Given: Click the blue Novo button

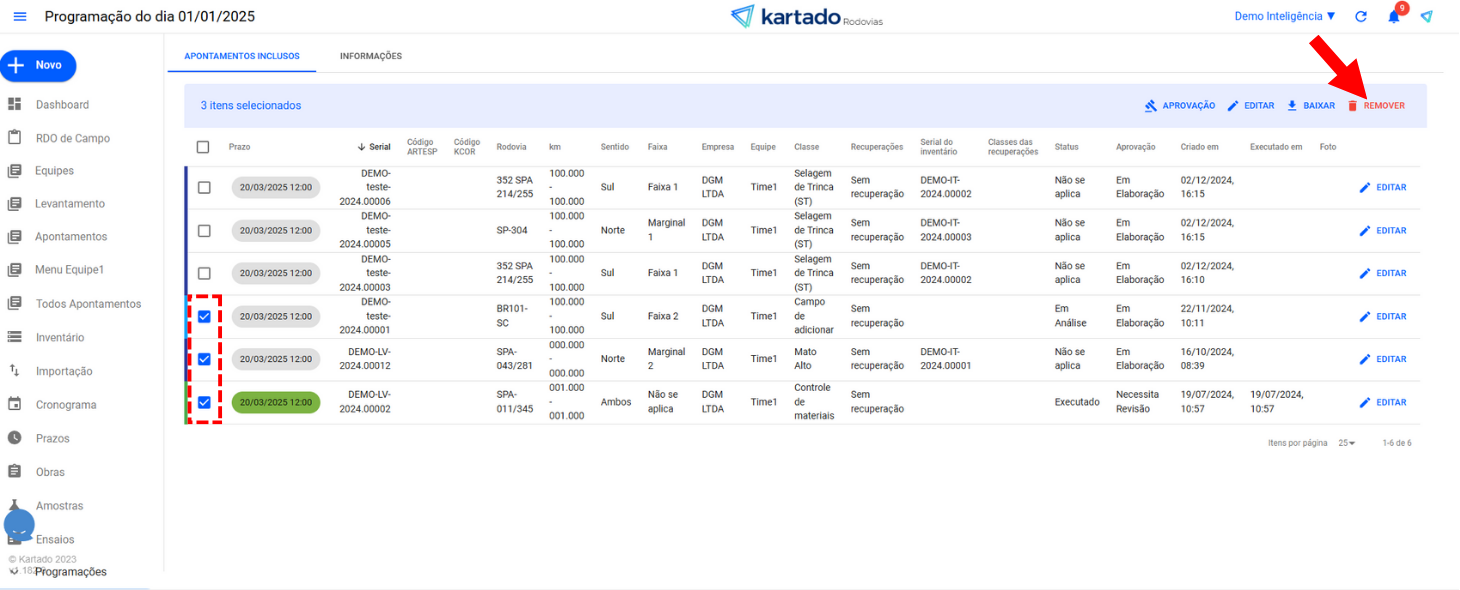Looking at the screenshot, I should coord(38,65).
